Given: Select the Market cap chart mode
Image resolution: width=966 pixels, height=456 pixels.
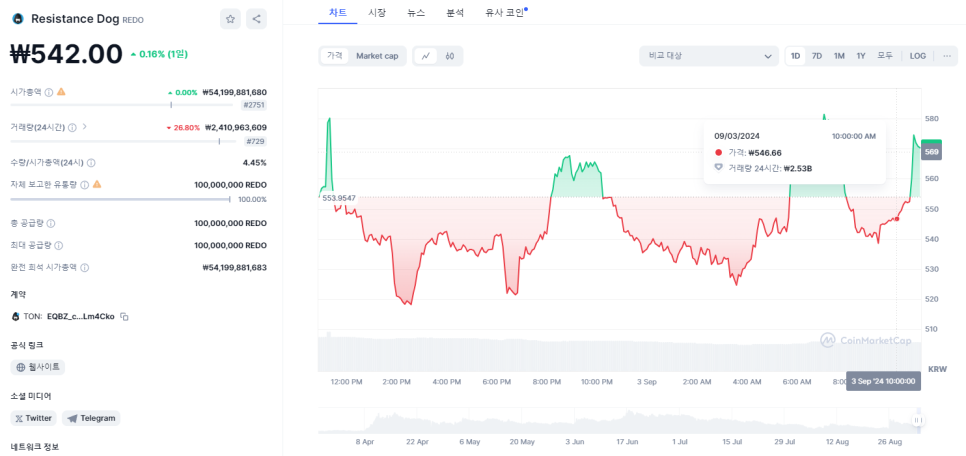Looking at the screenshot, I should click(x=377, y=56).
